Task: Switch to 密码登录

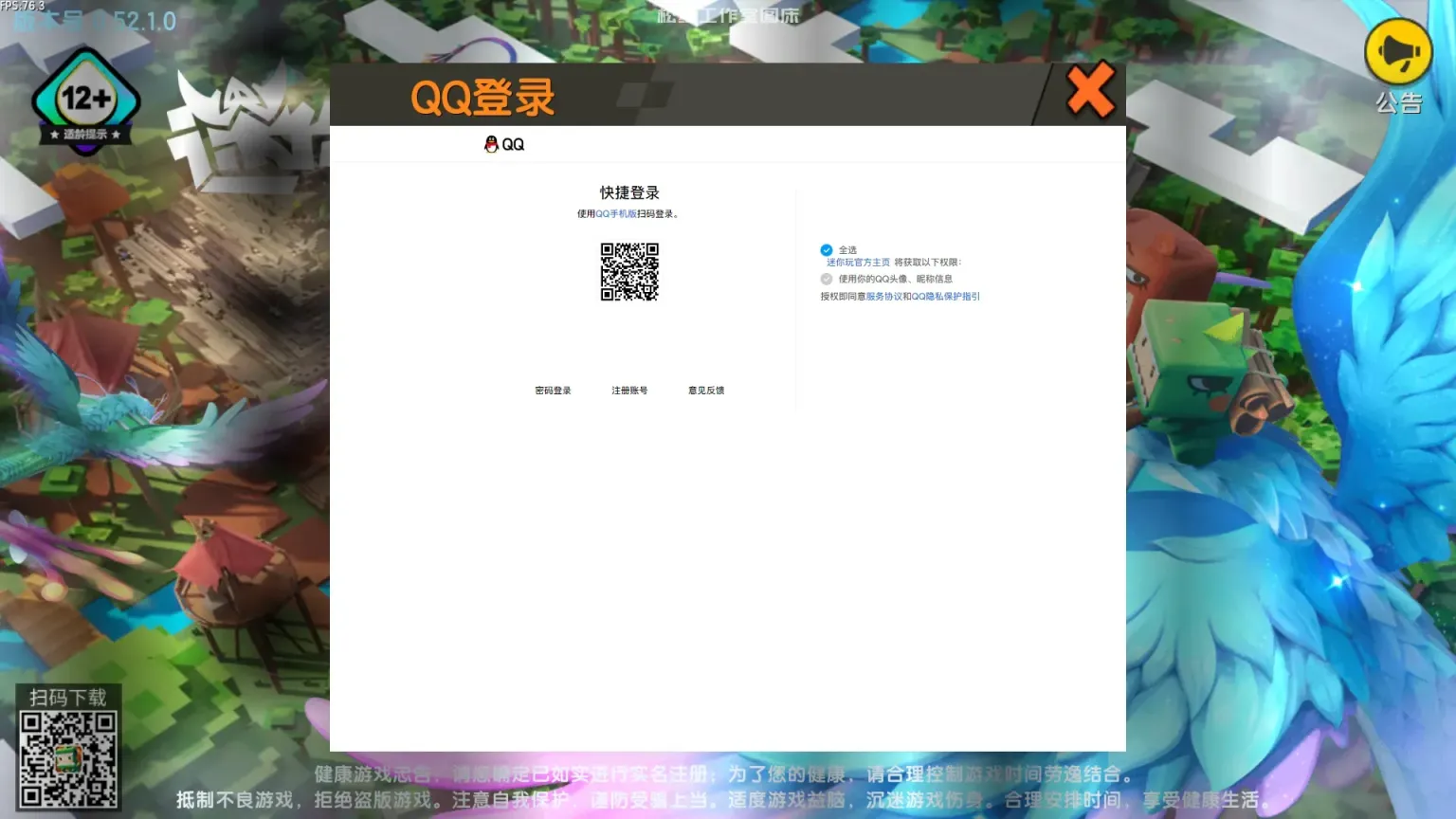Action: 553,391
